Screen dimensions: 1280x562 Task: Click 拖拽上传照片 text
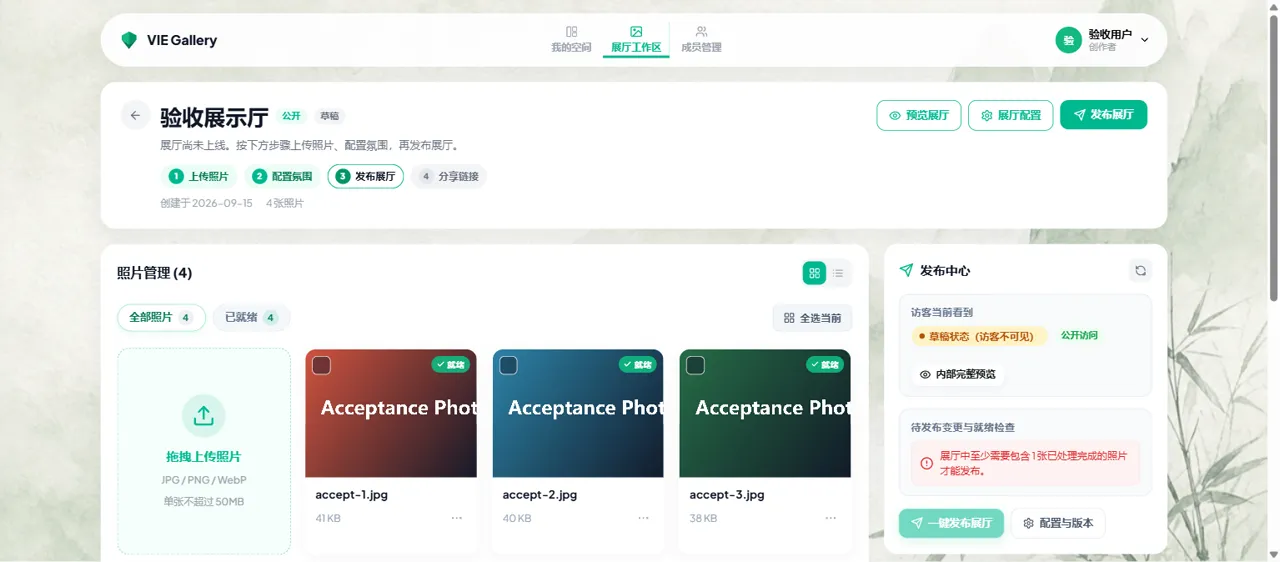(204, 457)
